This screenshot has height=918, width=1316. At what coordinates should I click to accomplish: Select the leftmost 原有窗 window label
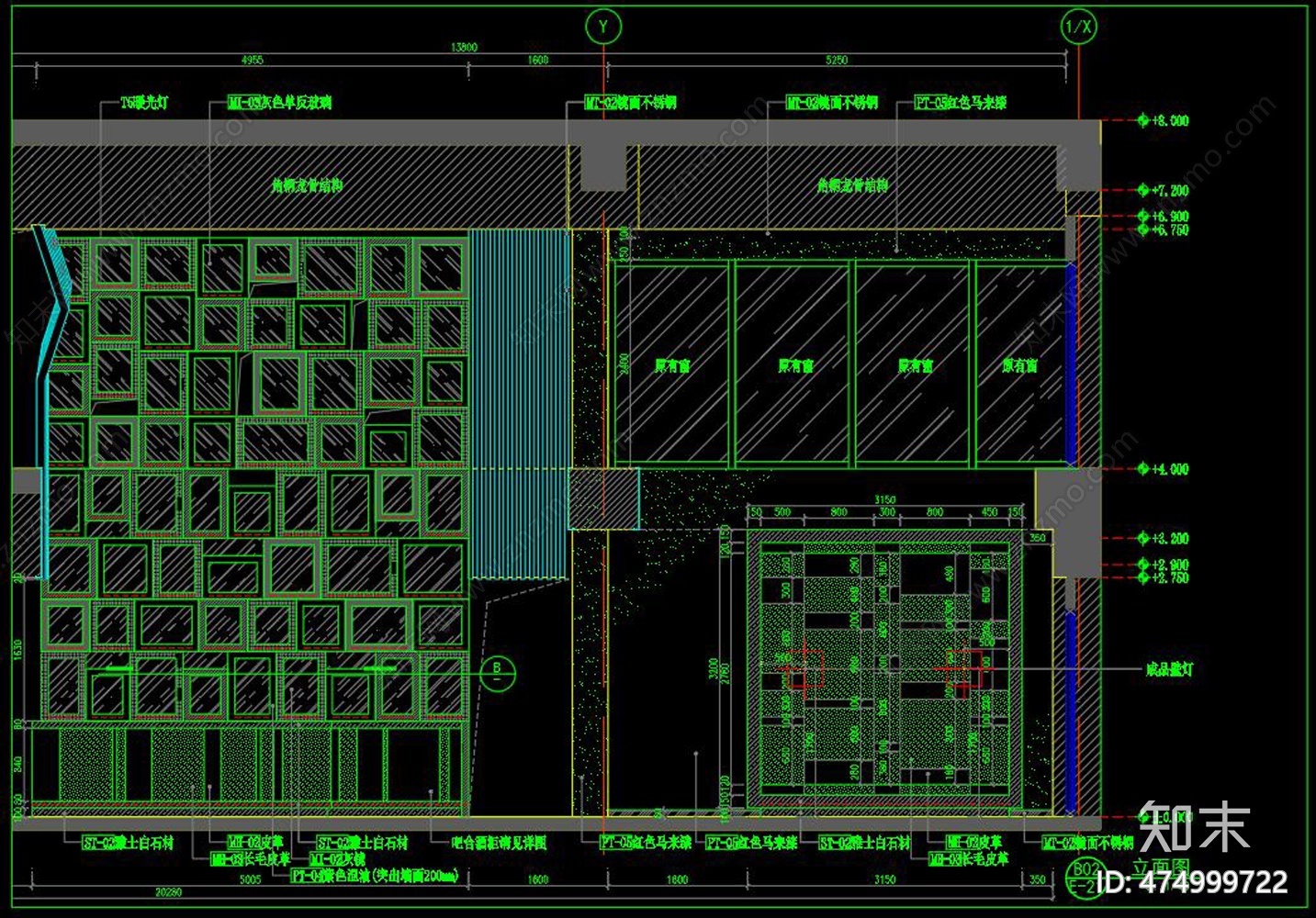click(x=672, y=365)
